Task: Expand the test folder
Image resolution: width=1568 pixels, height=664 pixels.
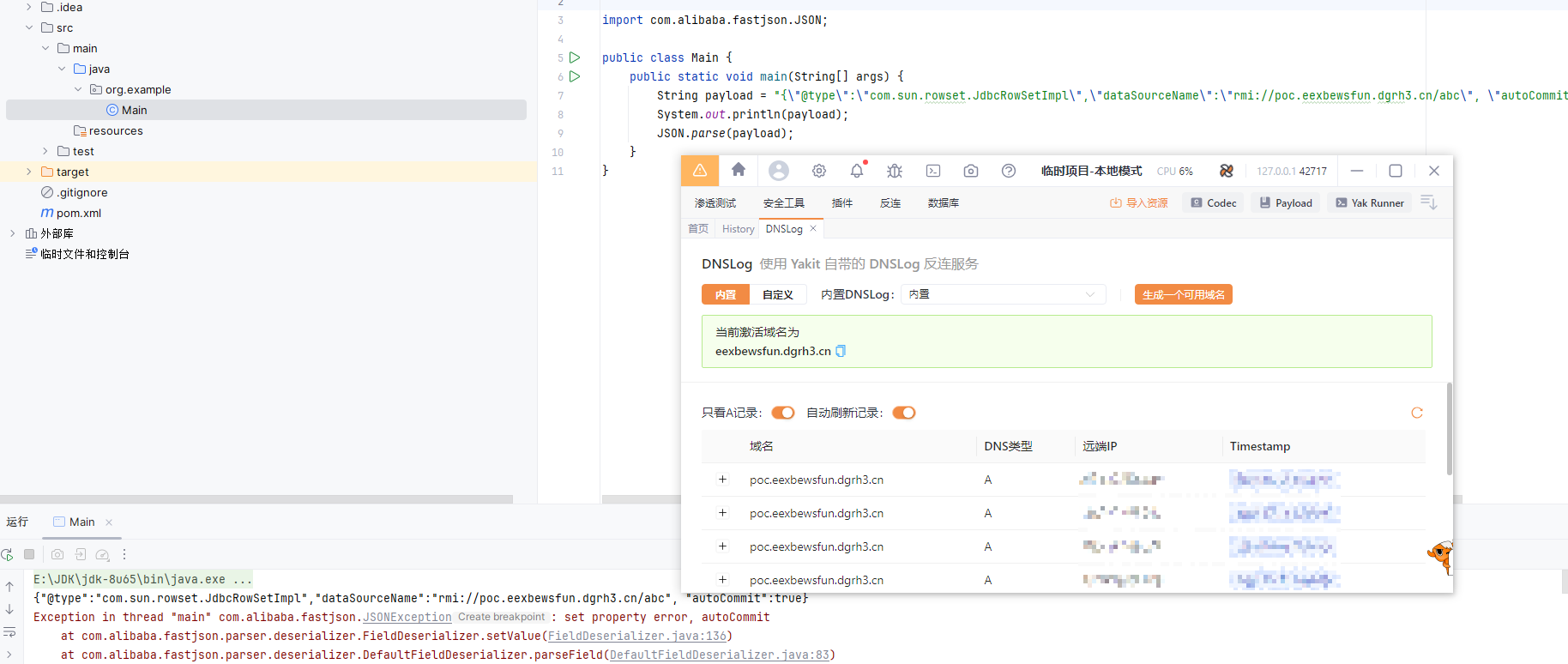Action: 45,151
